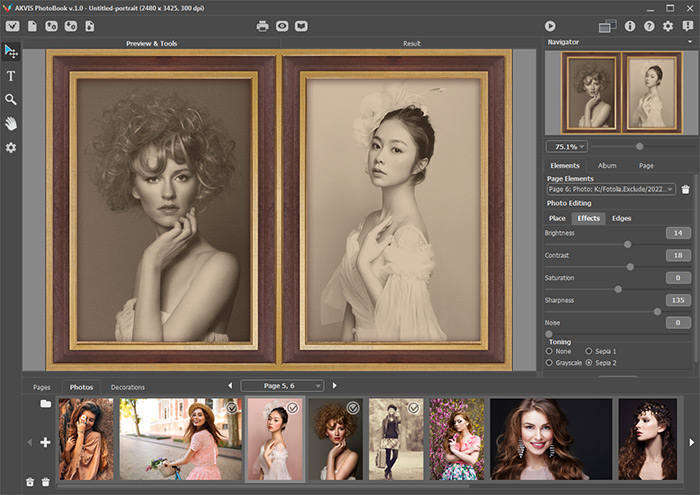Edit the Sharpness value field 135
The width and height of the screenshot is (700, 495).
[678, 300]
